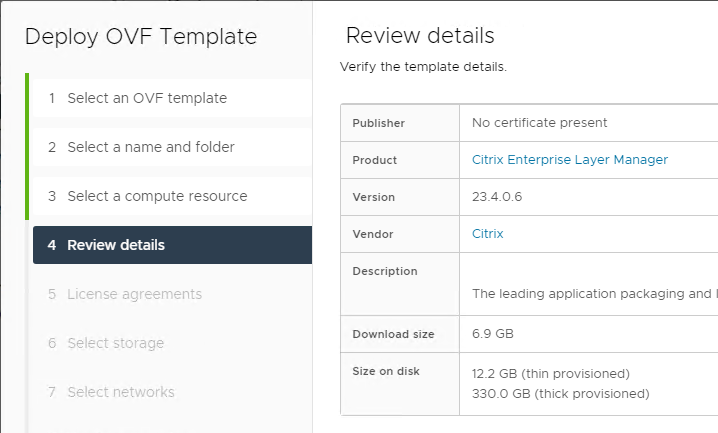Open step 2 Select a name and folder
This screenshot has width=718, height=433.
[172, 147]
